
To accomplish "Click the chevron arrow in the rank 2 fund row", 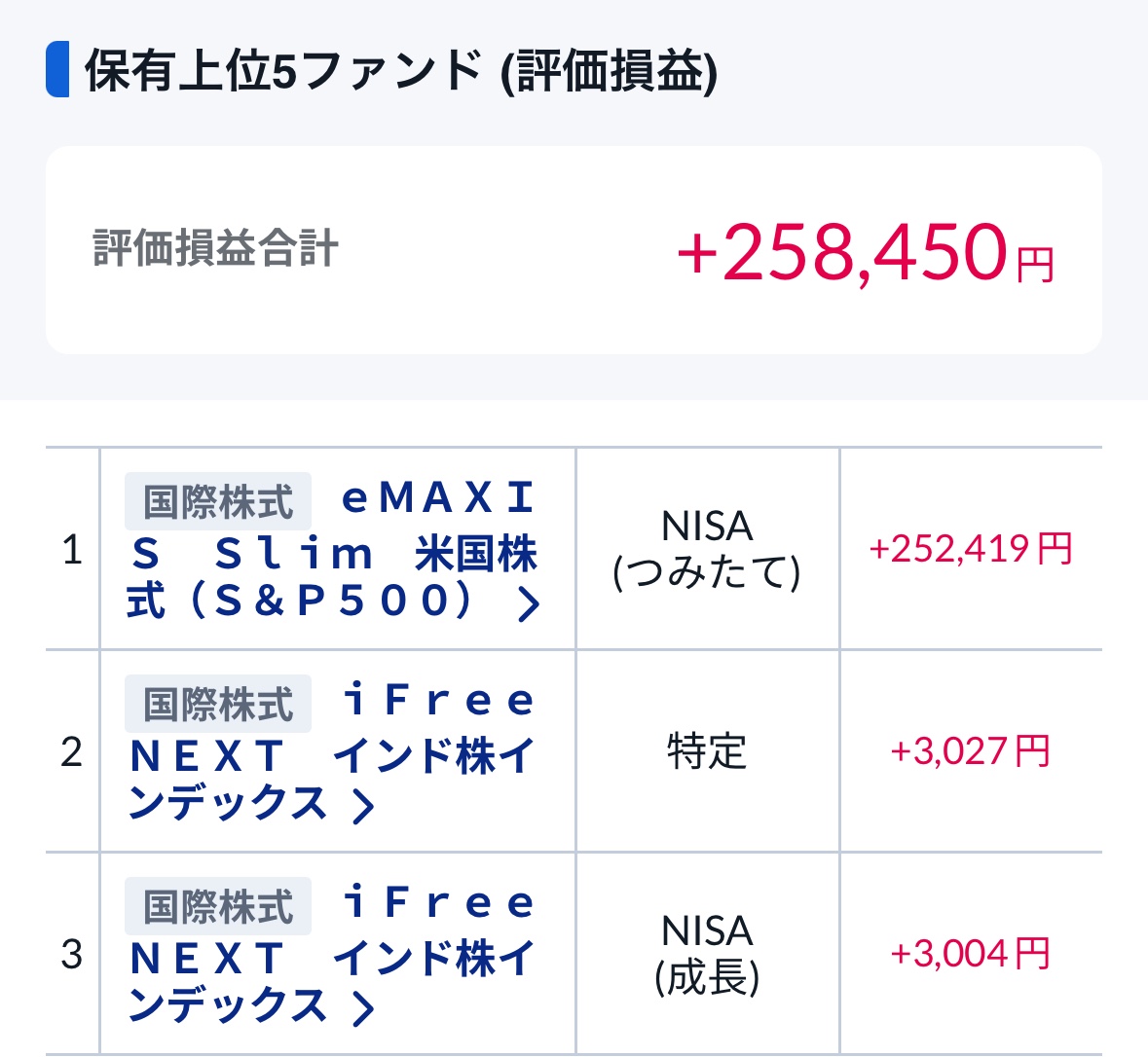I will (x=363, y=806).
